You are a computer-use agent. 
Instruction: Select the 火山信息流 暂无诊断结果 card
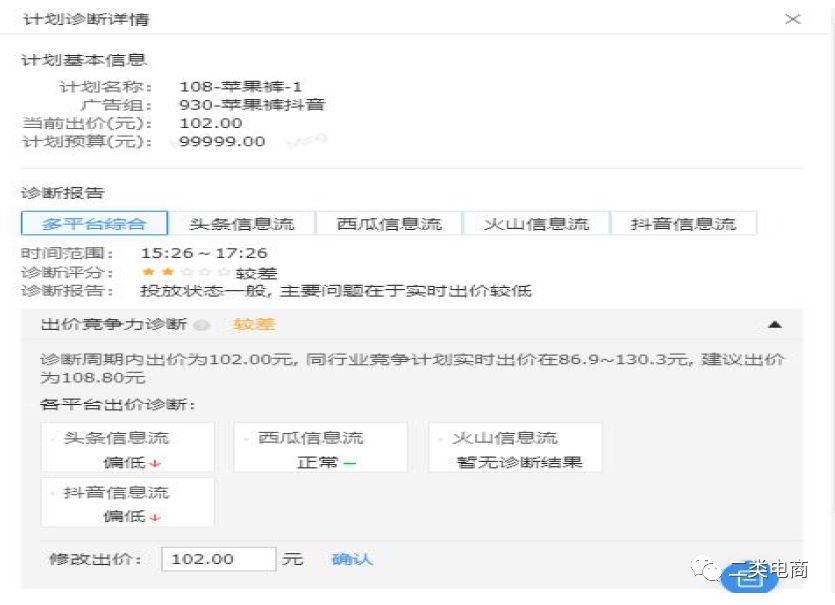[x=515, y=446]
